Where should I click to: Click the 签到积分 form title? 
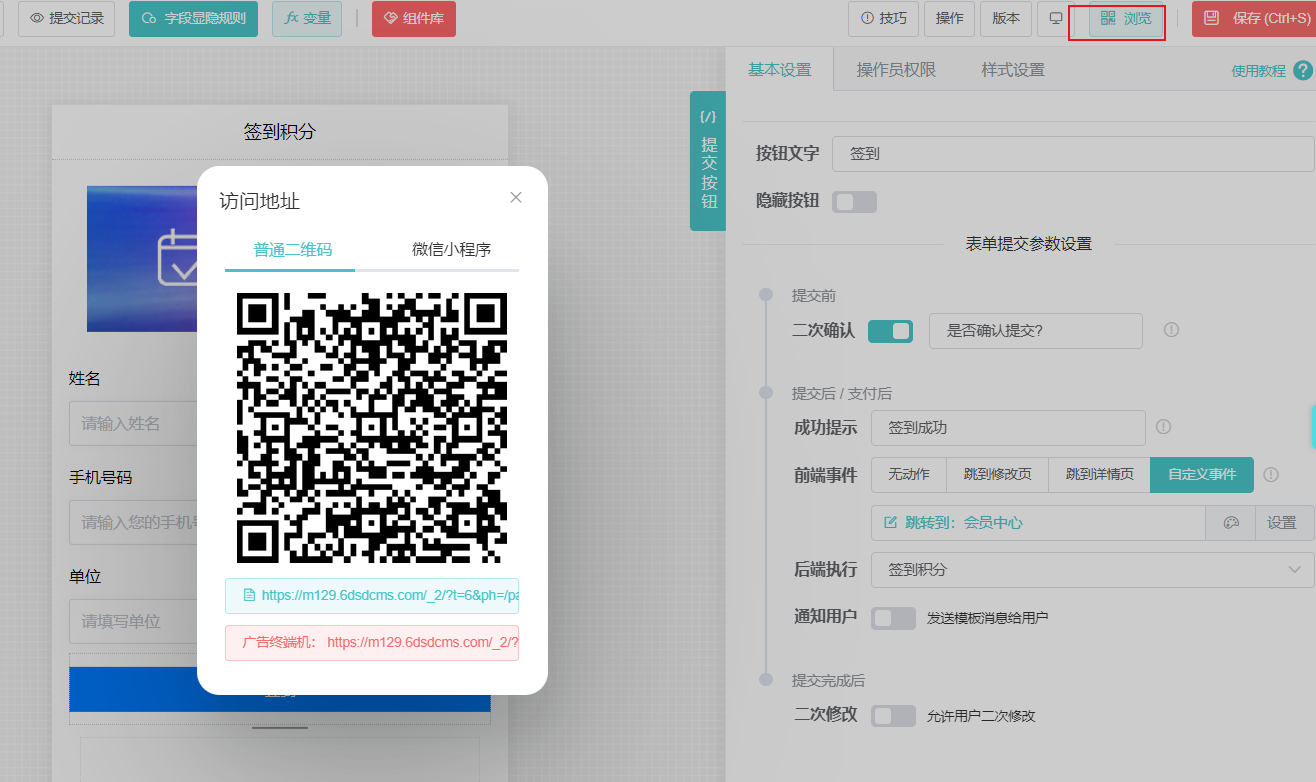pyautogui.click(x=280, y=131)
